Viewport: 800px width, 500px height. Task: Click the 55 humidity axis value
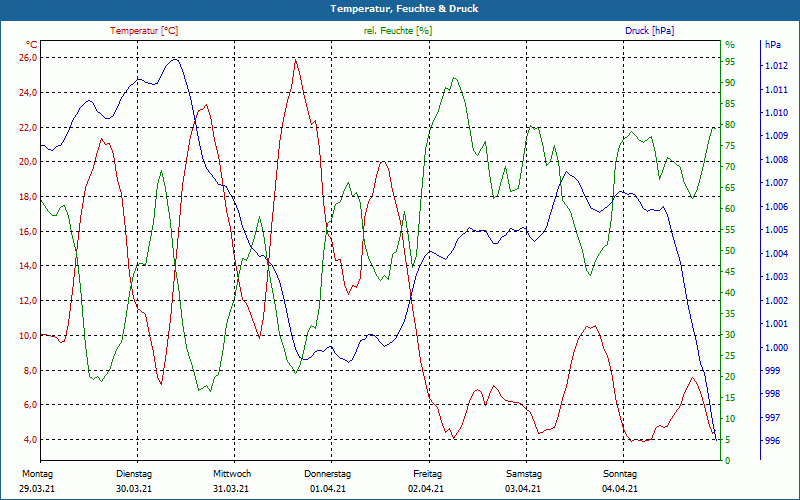click(730, 230)
